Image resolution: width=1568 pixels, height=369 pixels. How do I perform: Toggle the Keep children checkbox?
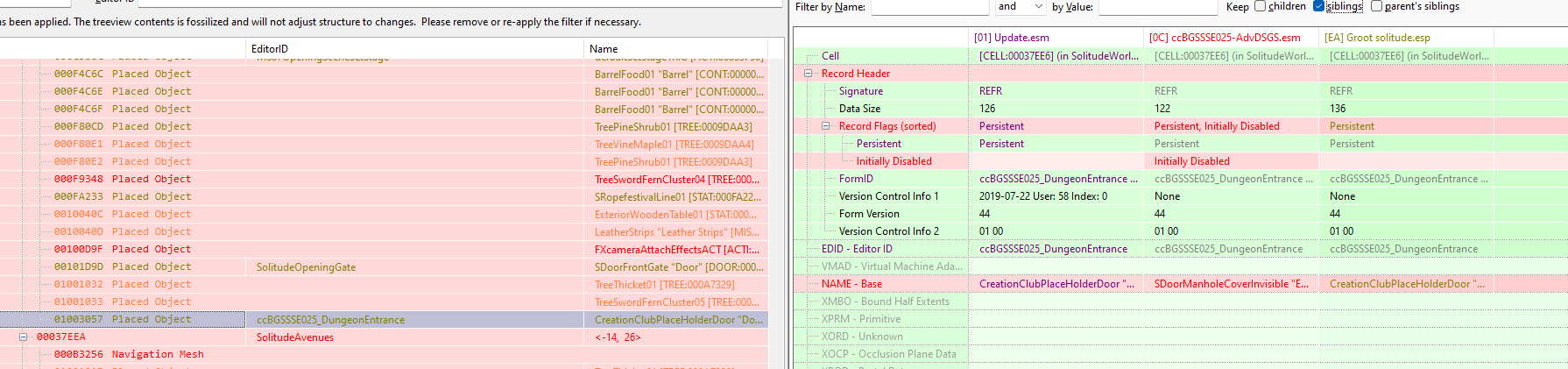pyautogui.click(x=1260, y=6)
